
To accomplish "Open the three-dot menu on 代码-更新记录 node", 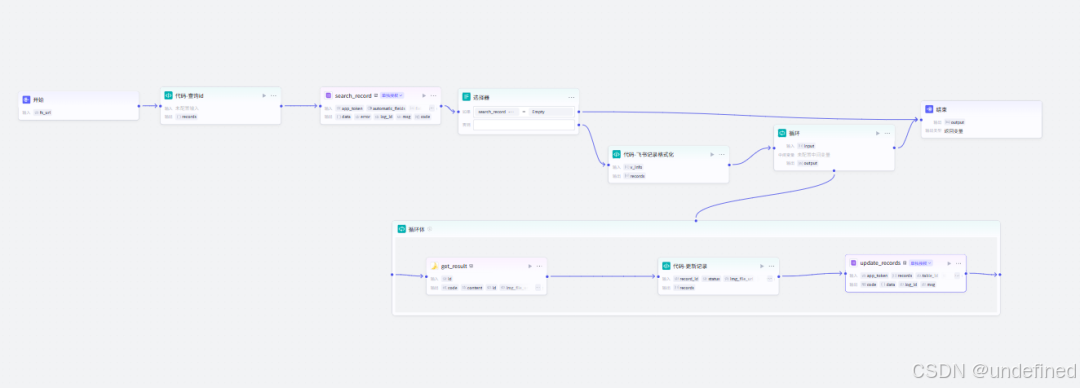I will (x=771, y=266).
